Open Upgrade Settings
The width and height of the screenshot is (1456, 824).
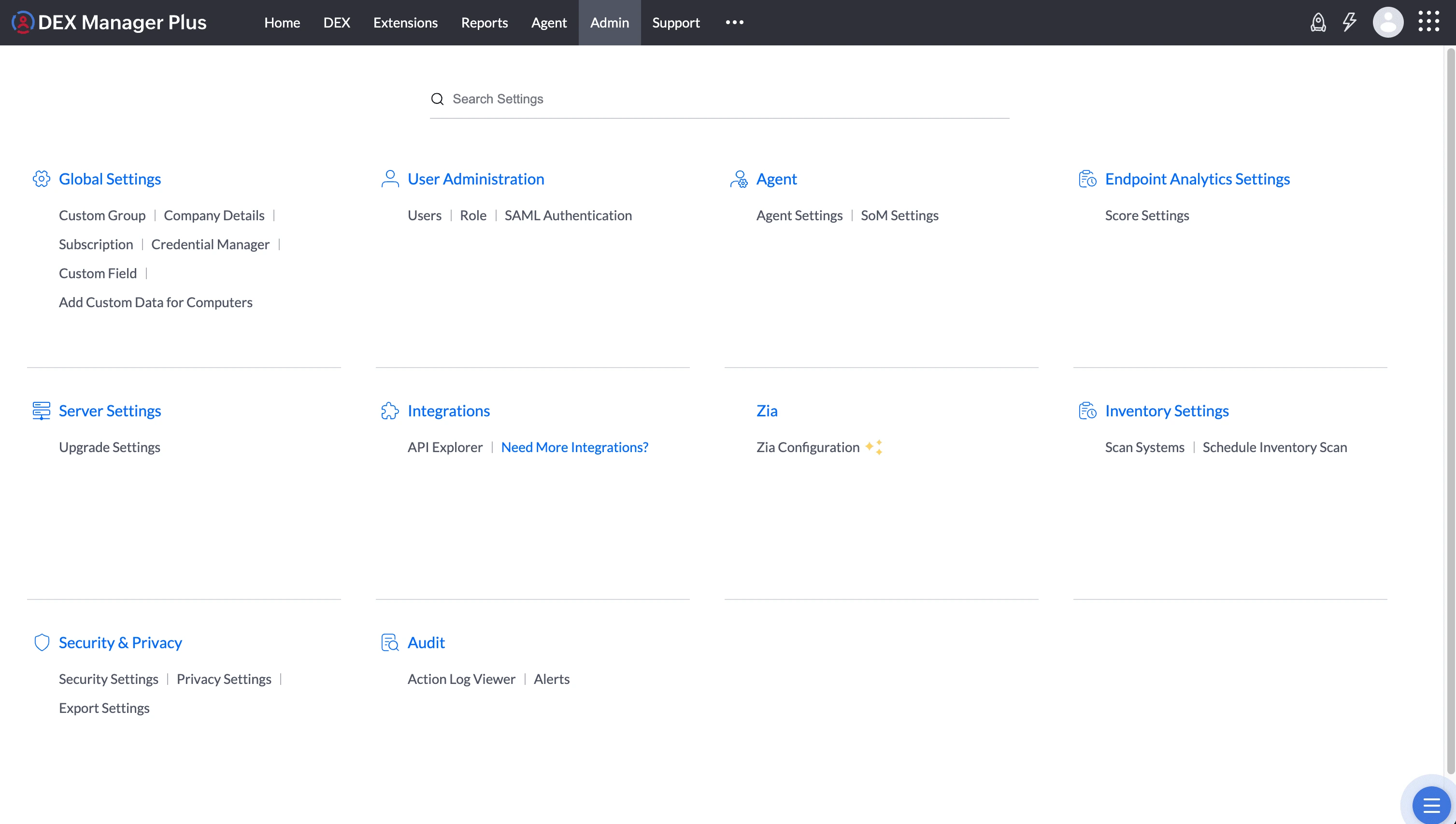(x=109, y=447)
